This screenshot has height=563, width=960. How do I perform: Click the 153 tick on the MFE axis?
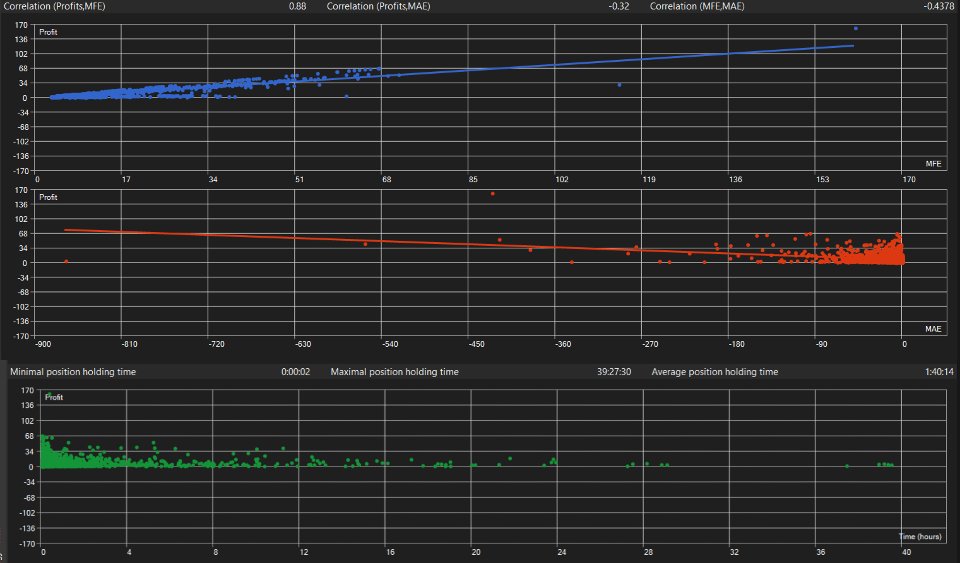click(822, 179)
